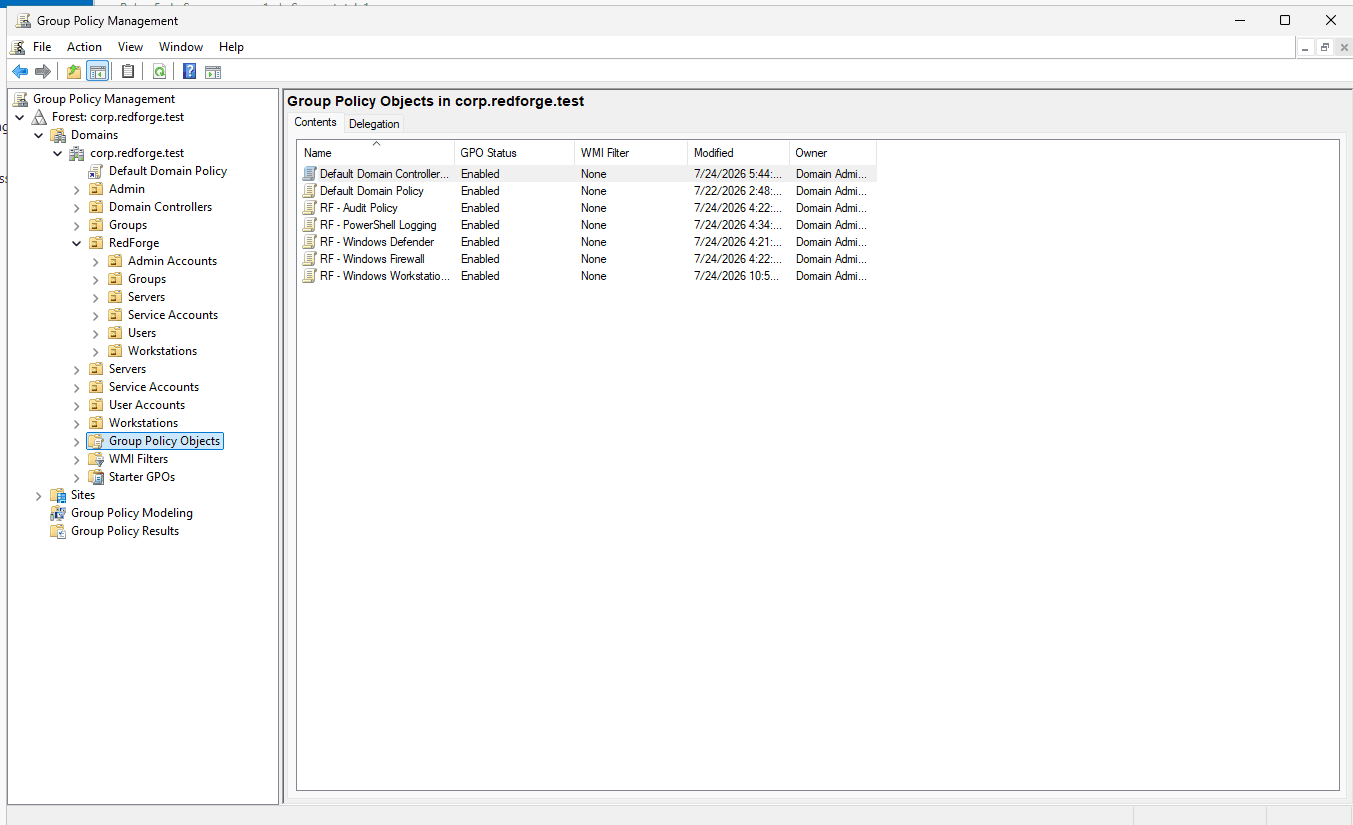The image size is (1353, 825).
Task: Collapse the Forest: corp.redforge.test node
Action: [x=20, y=117]
